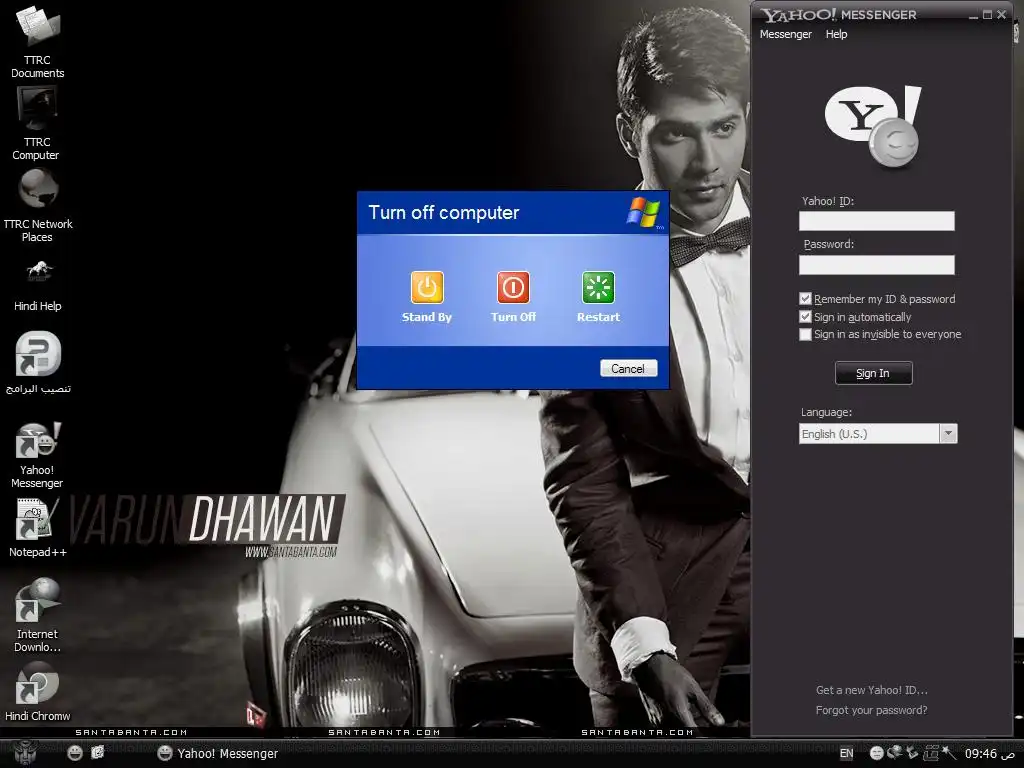Open the Messenger menu

point(786,34)
